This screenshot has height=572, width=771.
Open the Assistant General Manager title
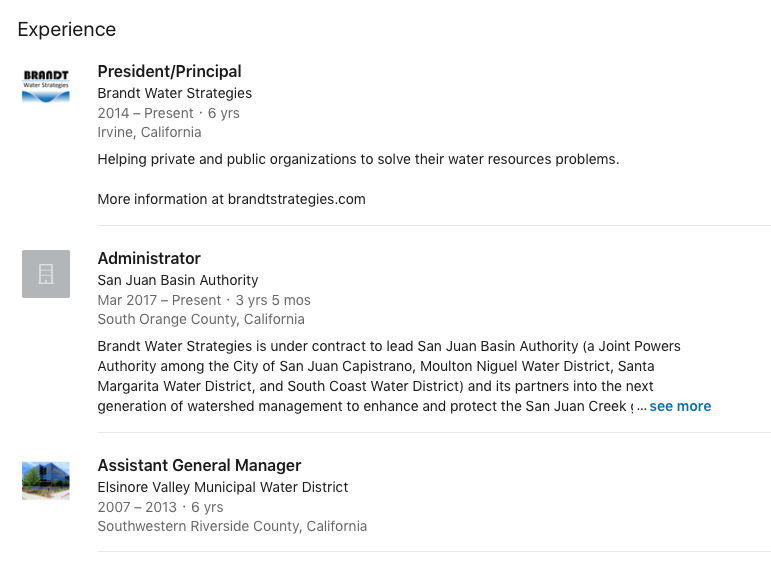click(x=200, y=465)
